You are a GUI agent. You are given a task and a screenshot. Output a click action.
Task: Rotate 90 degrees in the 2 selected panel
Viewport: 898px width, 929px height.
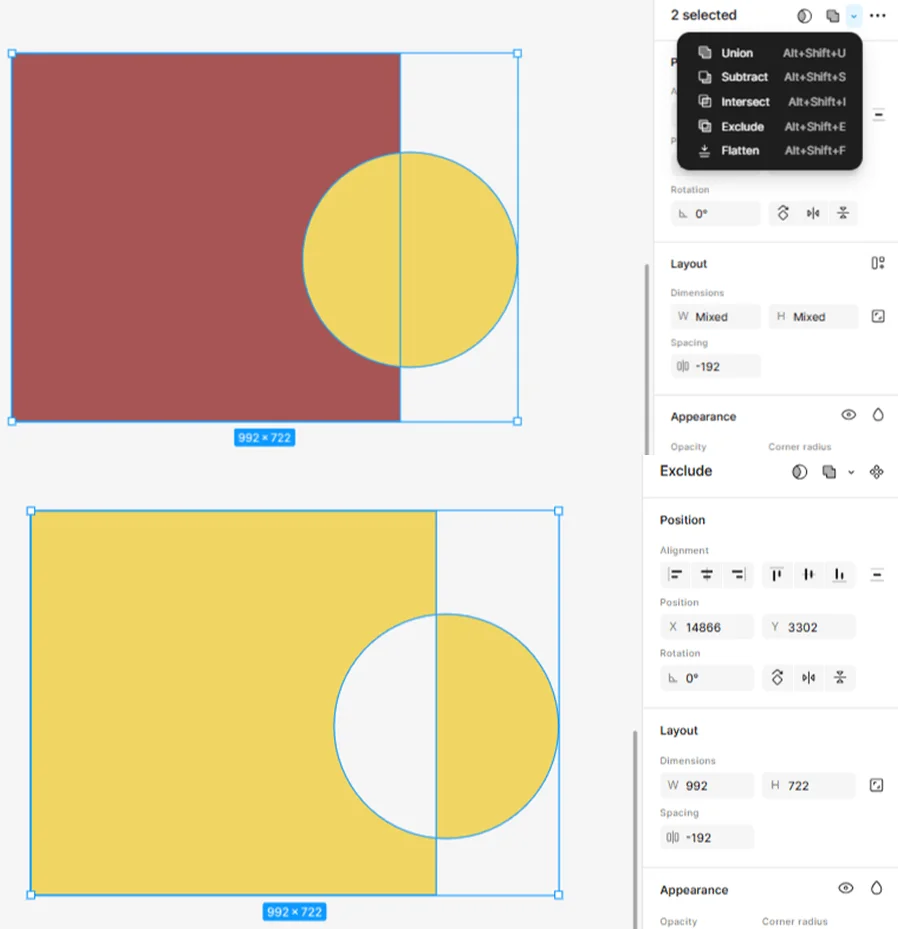782,213
